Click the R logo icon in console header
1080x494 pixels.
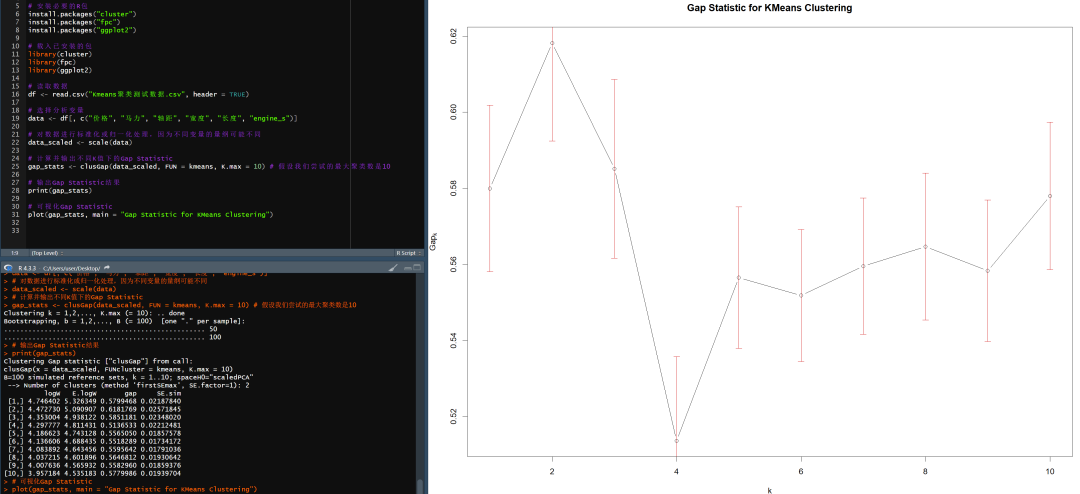9,268
